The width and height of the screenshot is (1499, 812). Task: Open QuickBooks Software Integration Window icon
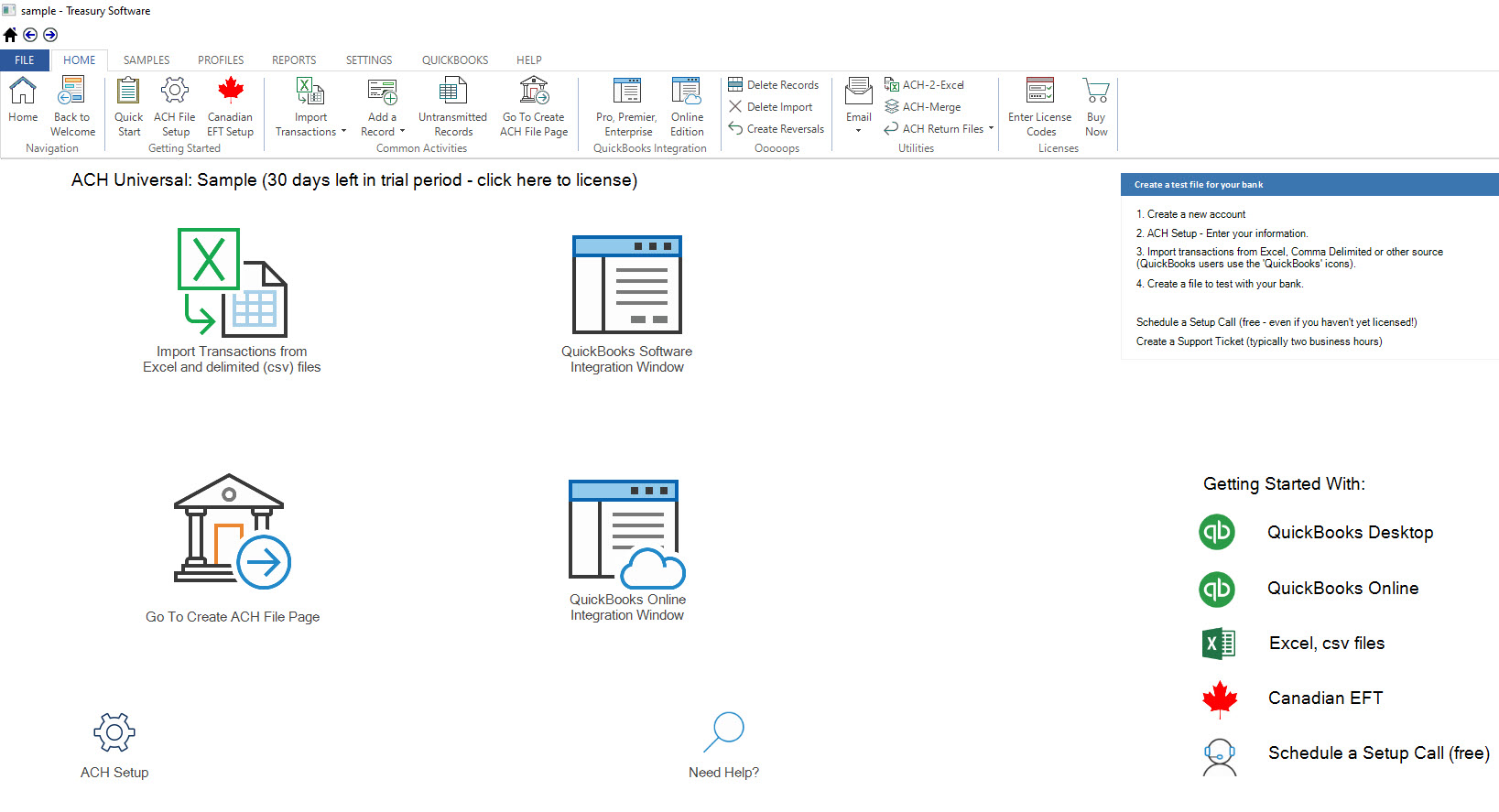tap(627, 285)
